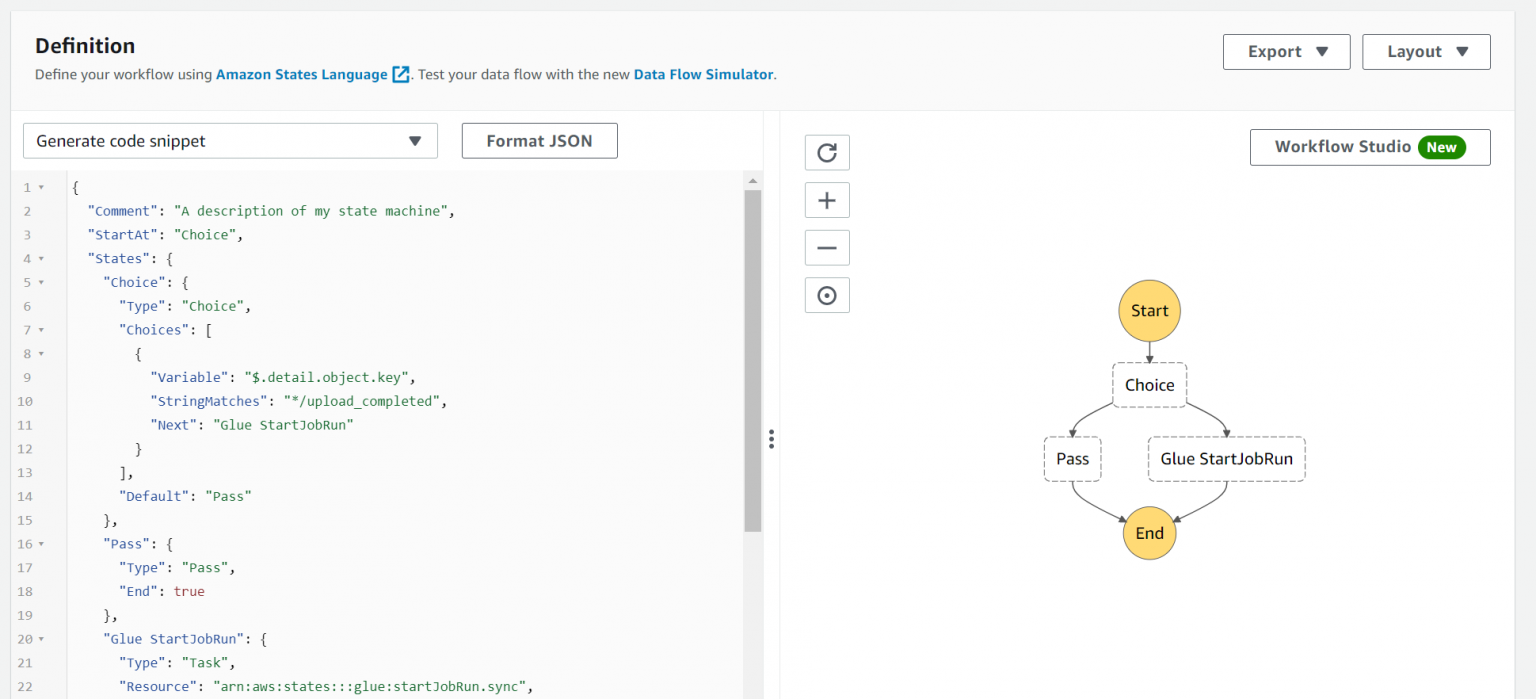Select the Start node in the graph

click(x=1148, y=310)
